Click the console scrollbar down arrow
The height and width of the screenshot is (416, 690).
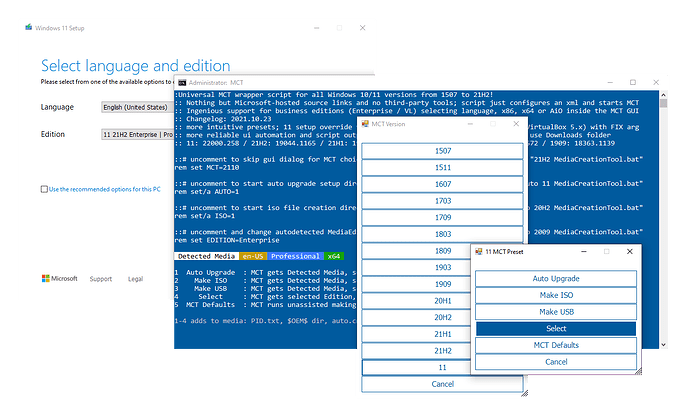coord(664,345)
